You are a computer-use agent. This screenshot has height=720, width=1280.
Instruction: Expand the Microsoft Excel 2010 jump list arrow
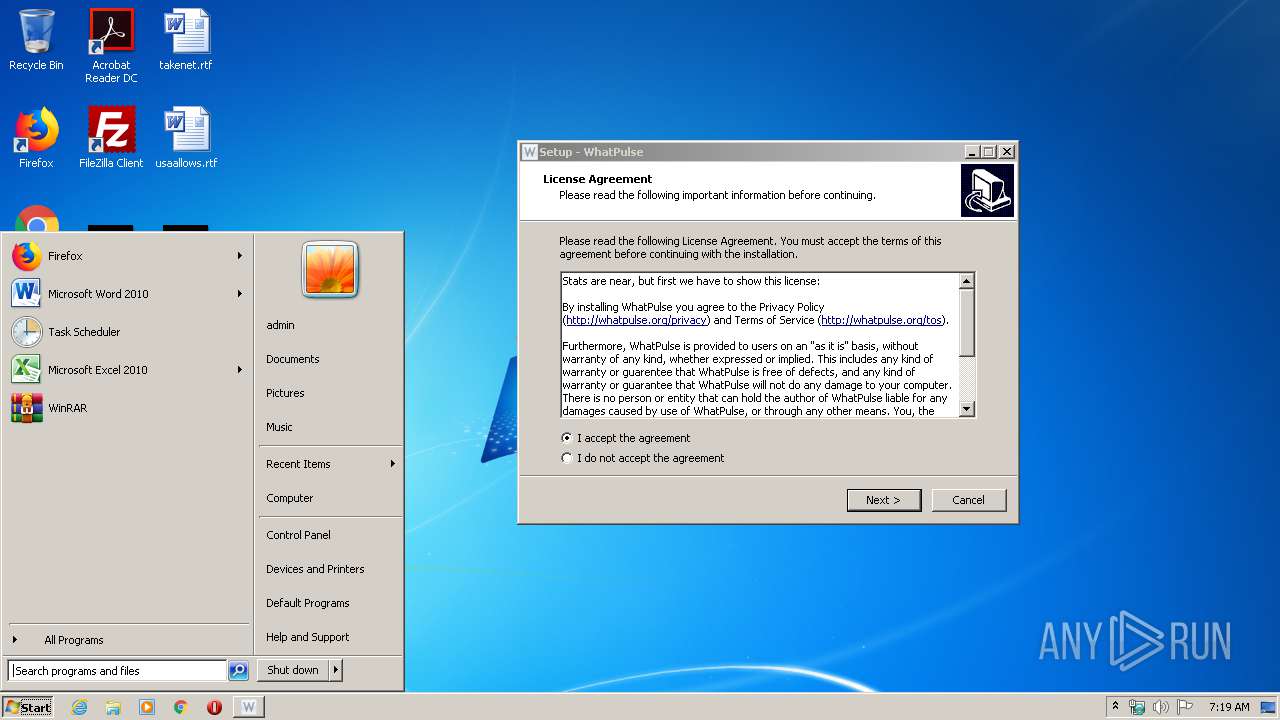tap(240, 370)
